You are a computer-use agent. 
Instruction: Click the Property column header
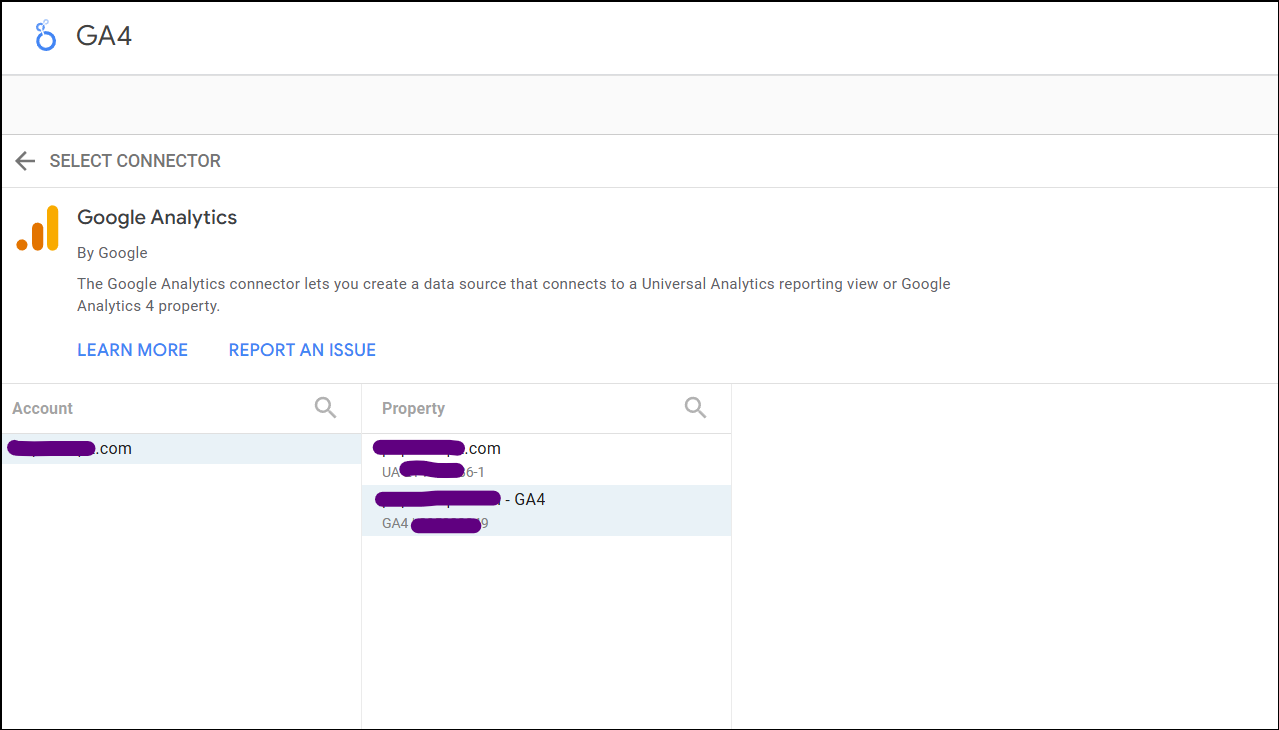click(x=413, y=408)
